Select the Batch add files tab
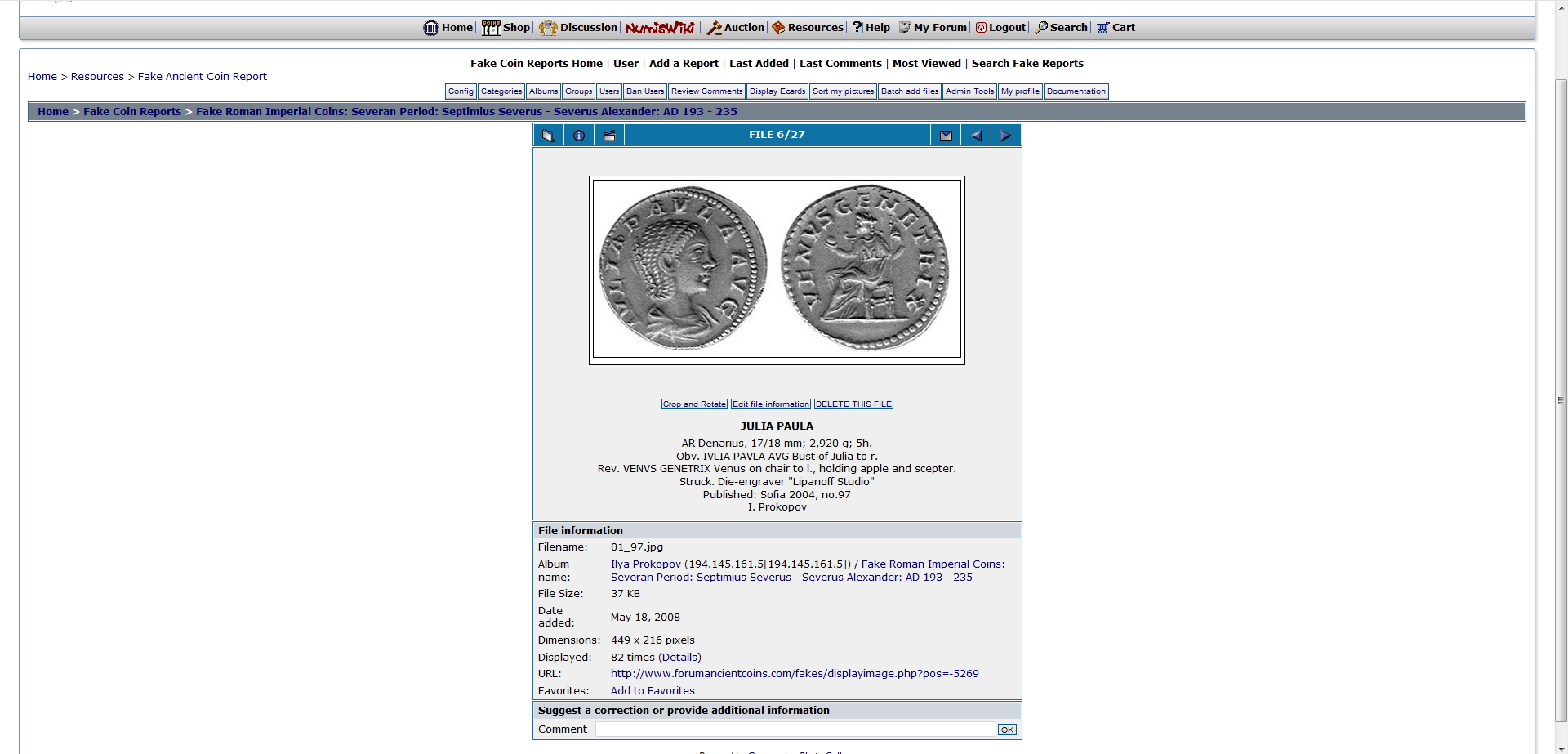Viewport: 1568px width, 754px height. click(909, 91)
